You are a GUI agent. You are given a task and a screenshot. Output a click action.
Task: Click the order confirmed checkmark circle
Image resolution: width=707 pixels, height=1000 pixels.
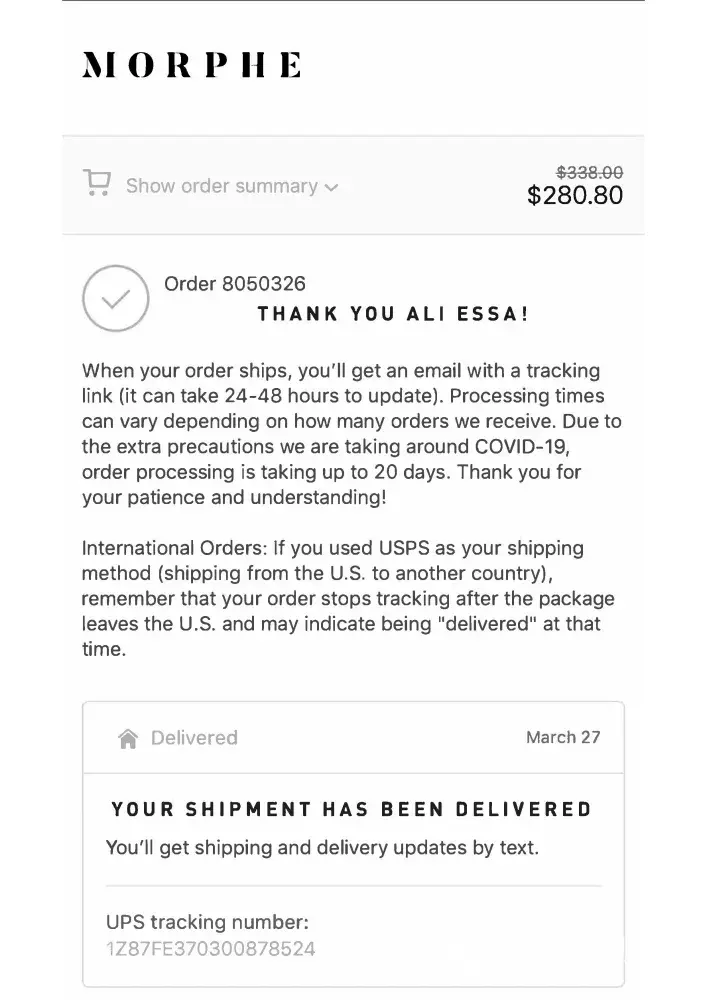(115, 298)
